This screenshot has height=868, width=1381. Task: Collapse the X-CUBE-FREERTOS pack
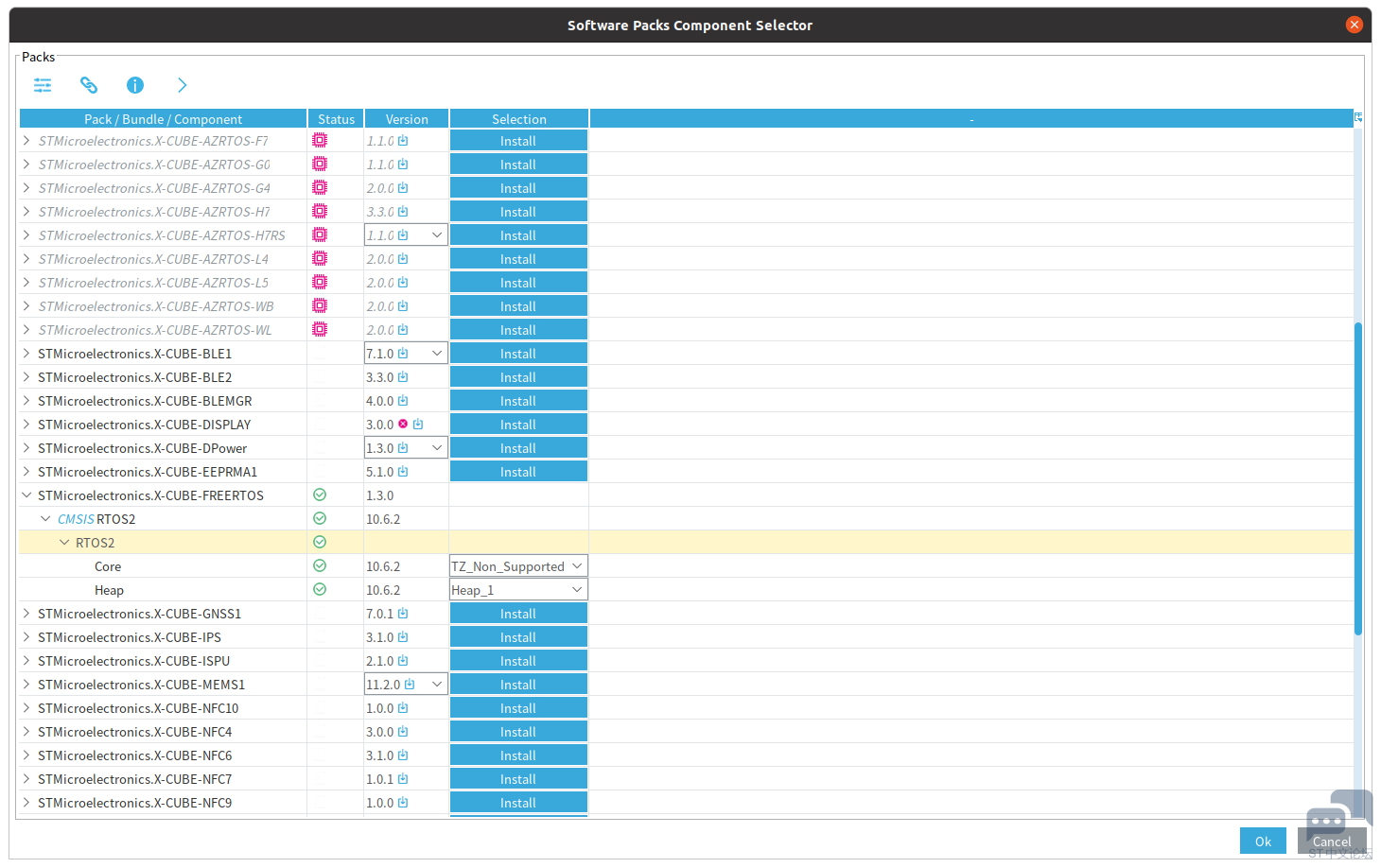pos(26,495)
